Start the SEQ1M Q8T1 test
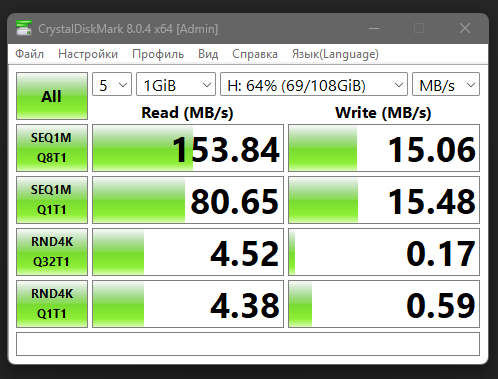Viewport: 498px width, 379px height. click(x=52, y=148)
